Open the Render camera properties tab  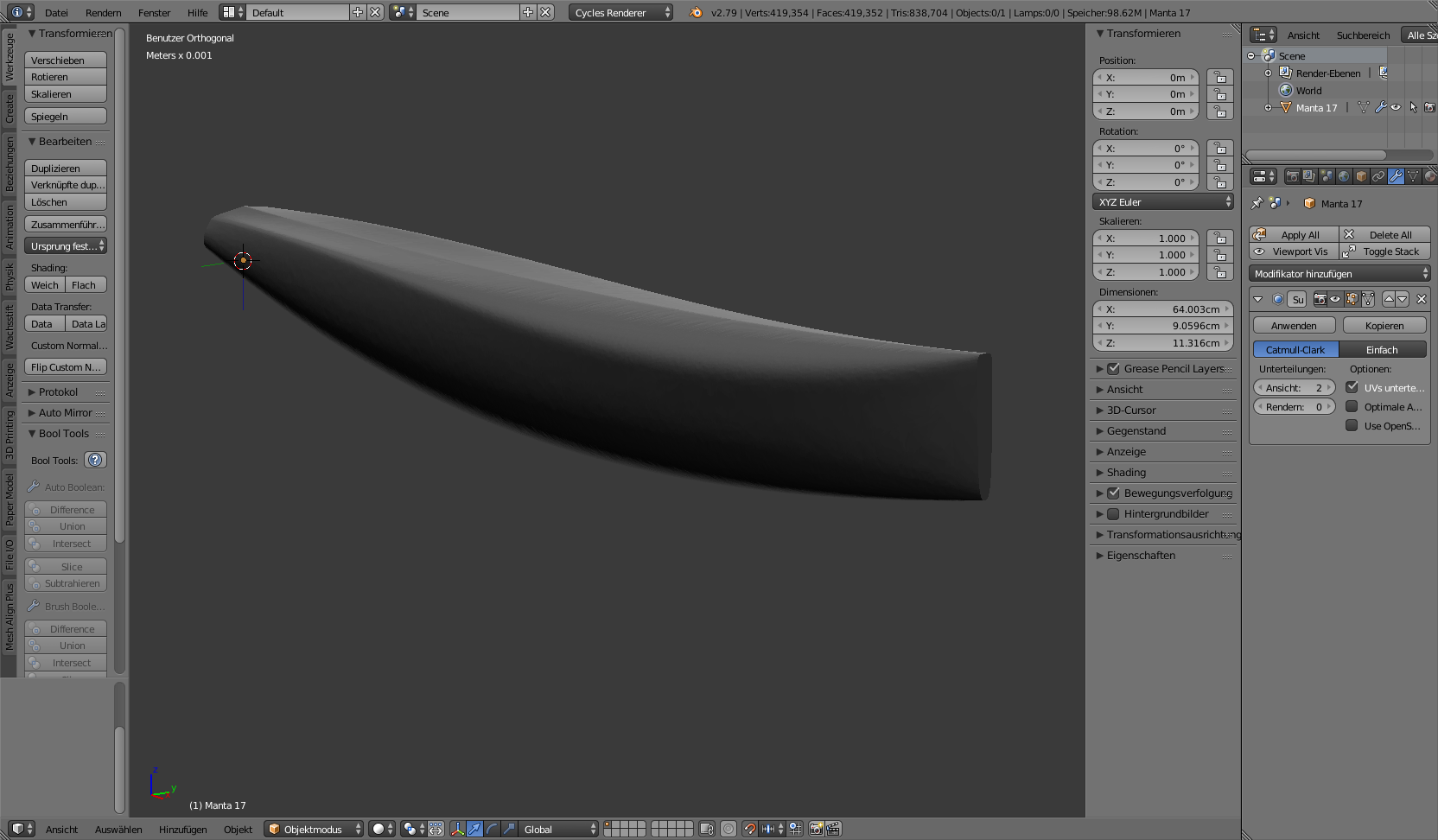pos(1292,176)
